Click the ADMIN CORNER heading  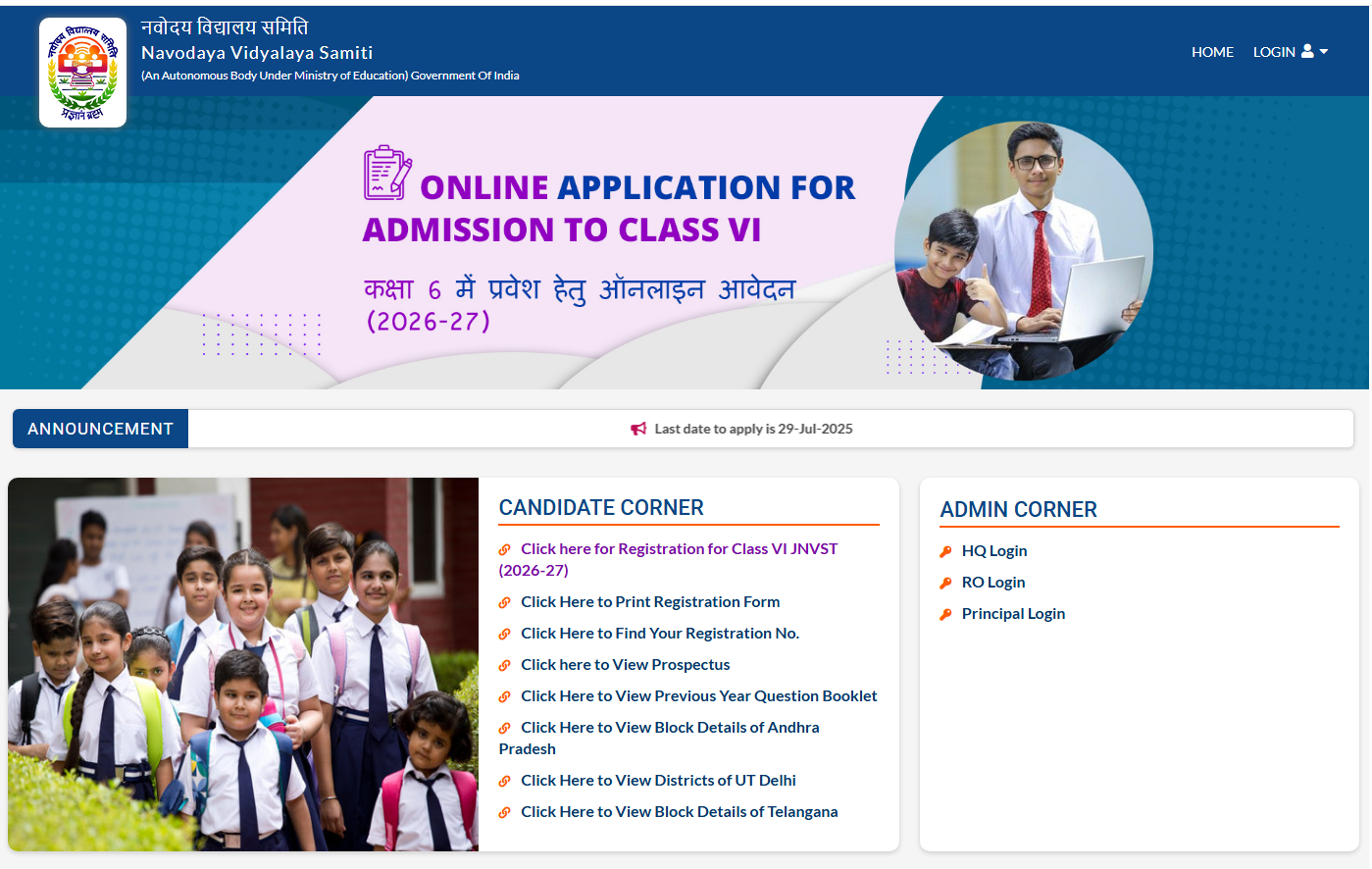1018,509
